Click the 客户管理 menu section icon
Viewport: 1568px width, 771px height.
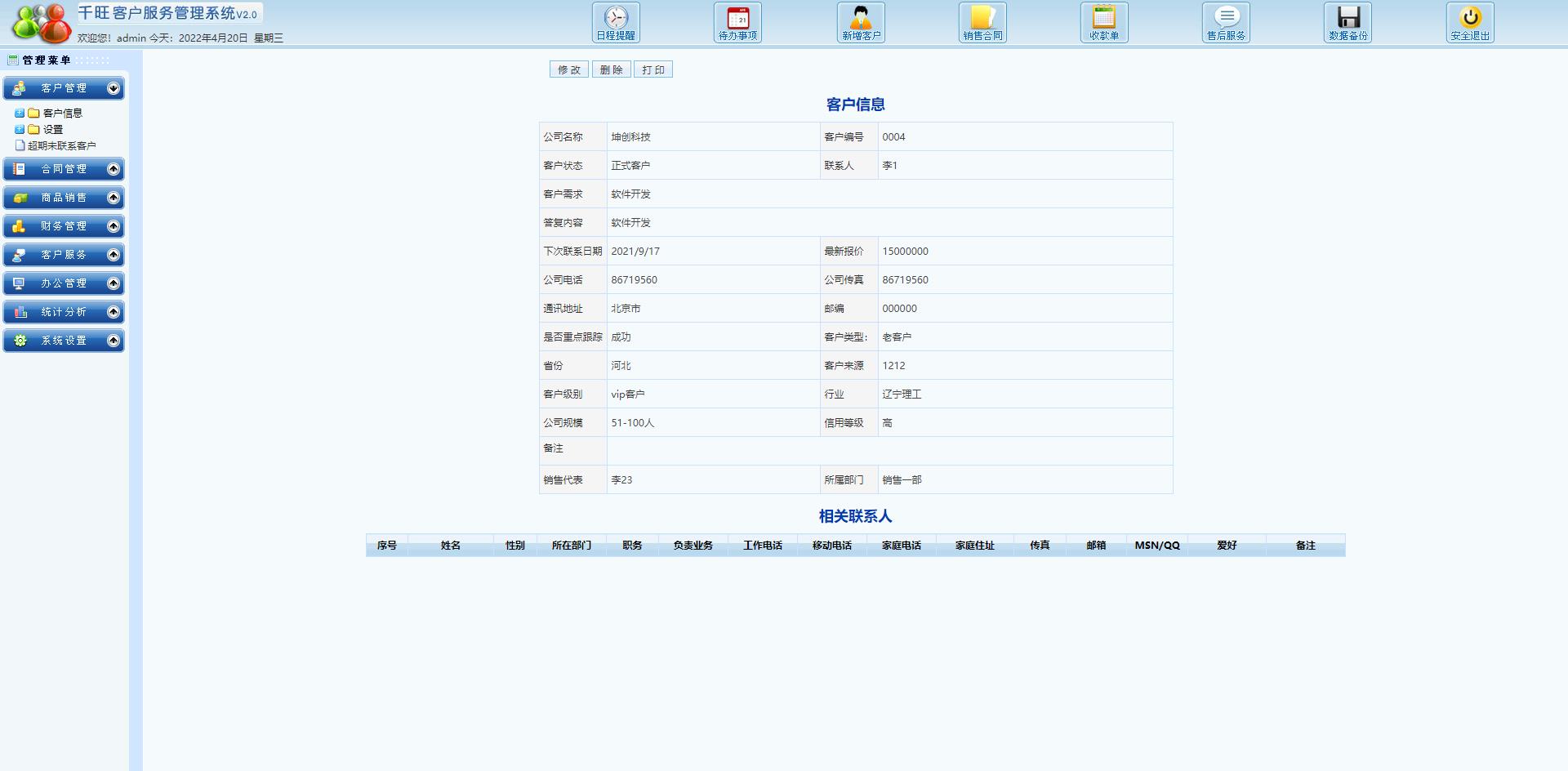point(19,88)
